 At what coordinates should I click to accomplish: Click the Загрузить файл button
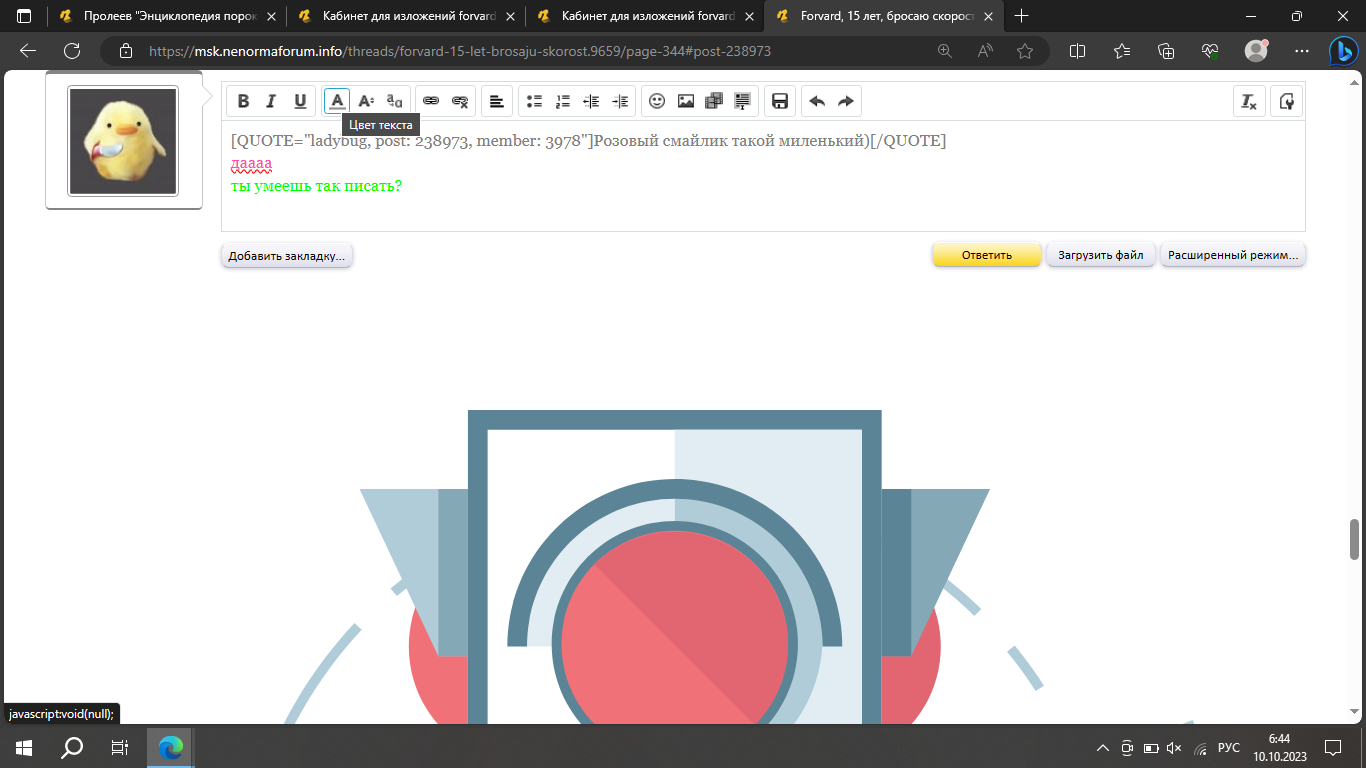(1100, 255)
